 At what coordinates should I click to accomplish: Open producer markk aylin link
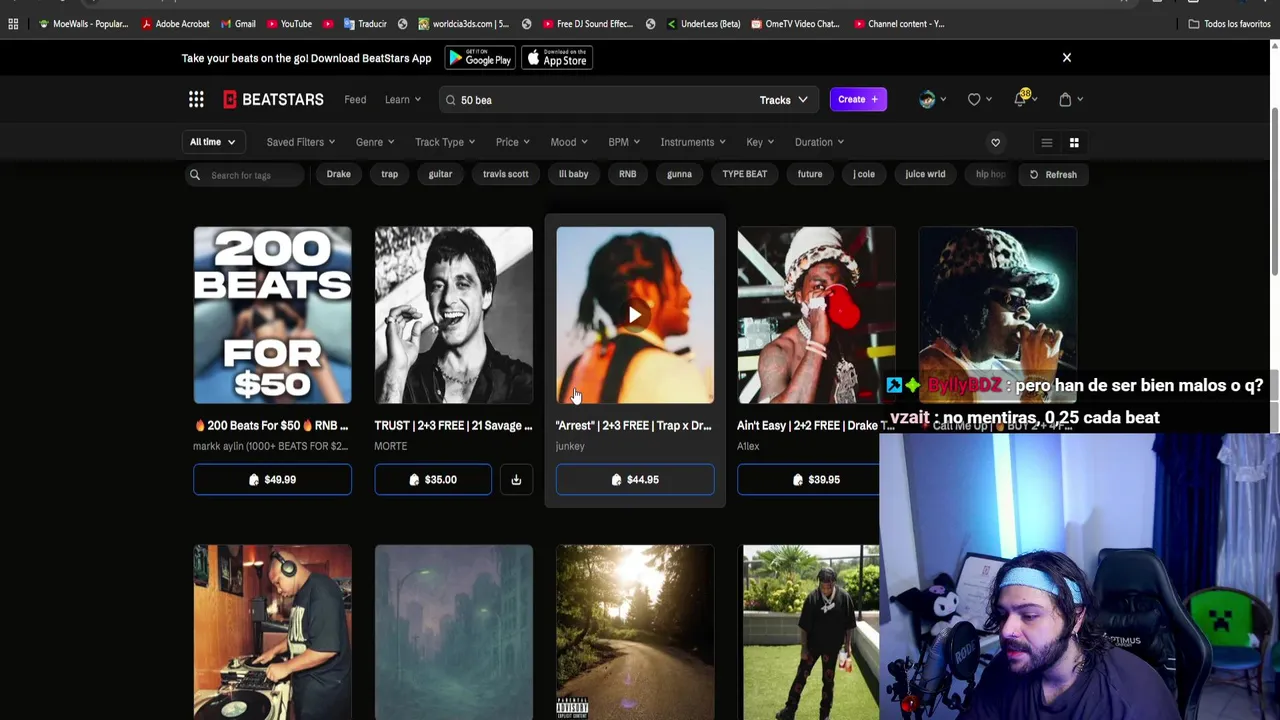tap(270, 446)
